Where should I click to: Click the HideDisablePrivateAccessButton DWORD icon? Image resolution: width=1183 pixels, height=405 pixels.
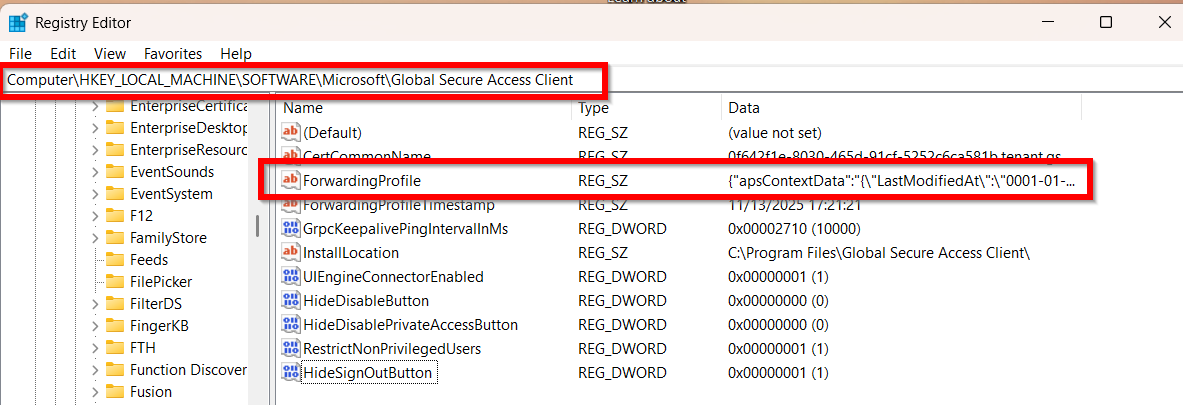290,325
